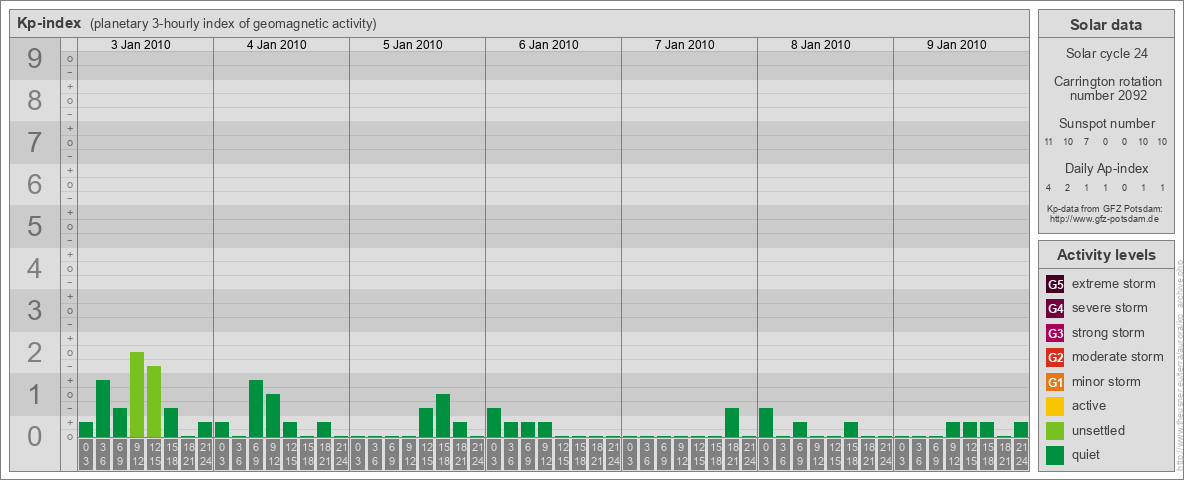Click the 0–3 hour label under 3 Jan
This screenshot has width=1184, height=480.
[86, 454]
